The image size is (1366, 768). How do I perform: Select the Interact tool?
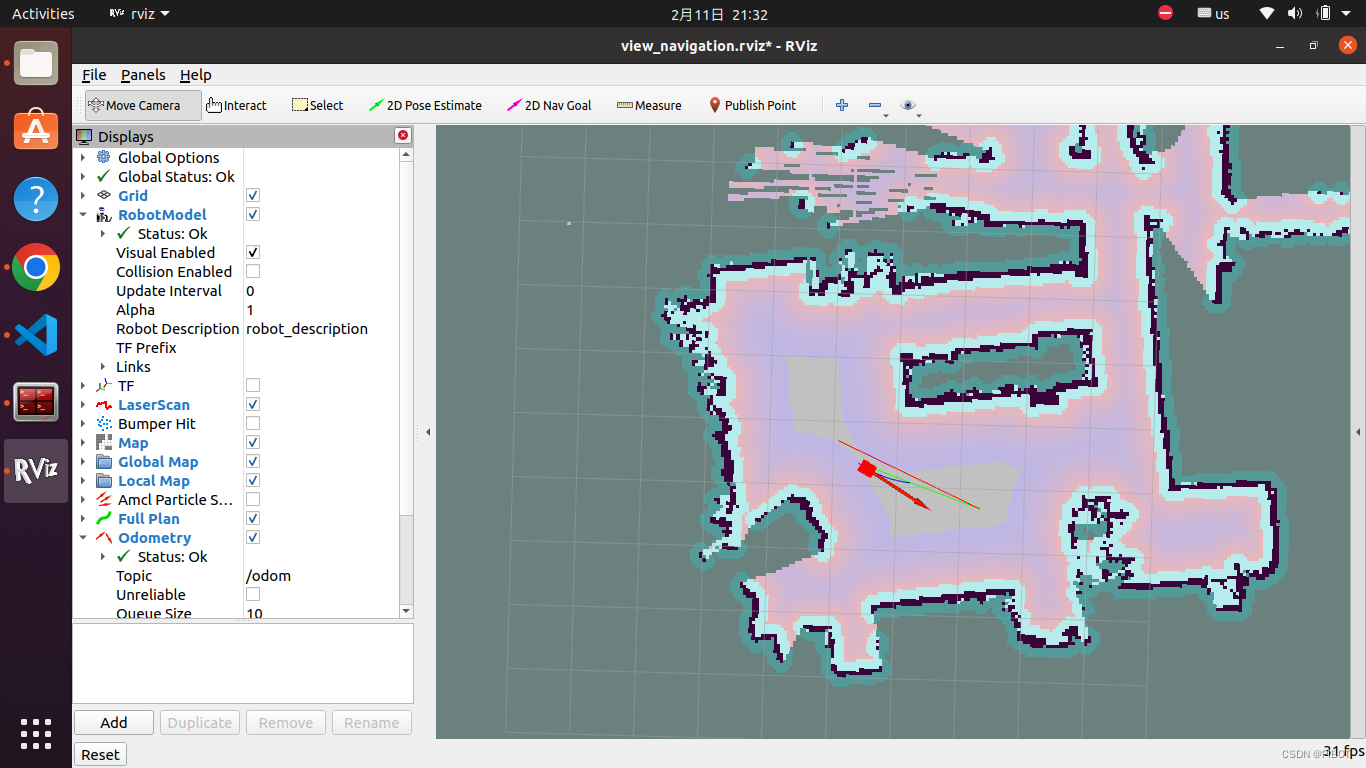pos(237,105)
